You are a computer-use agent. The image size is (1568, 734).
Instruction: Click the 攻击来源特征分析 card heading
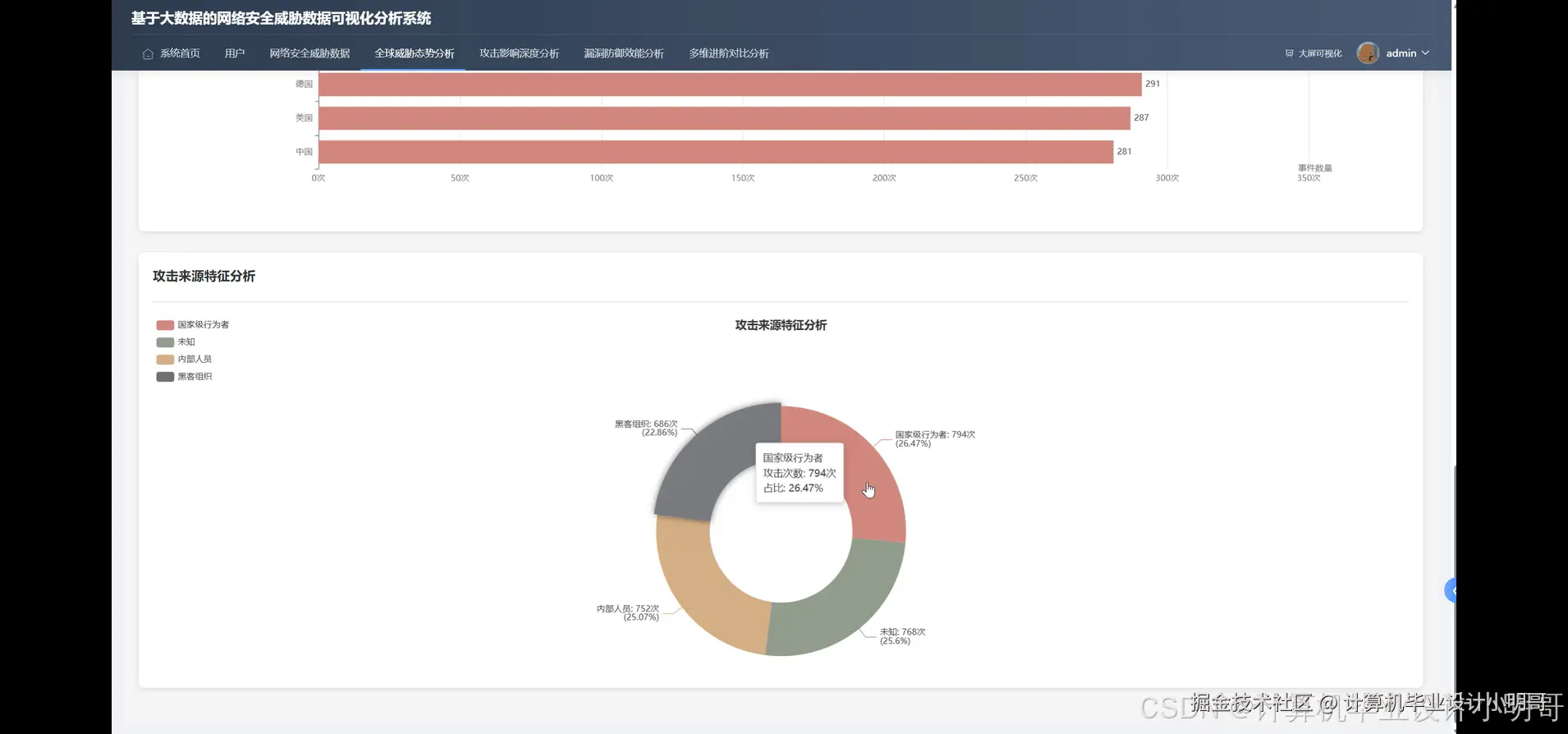point(204,277)
